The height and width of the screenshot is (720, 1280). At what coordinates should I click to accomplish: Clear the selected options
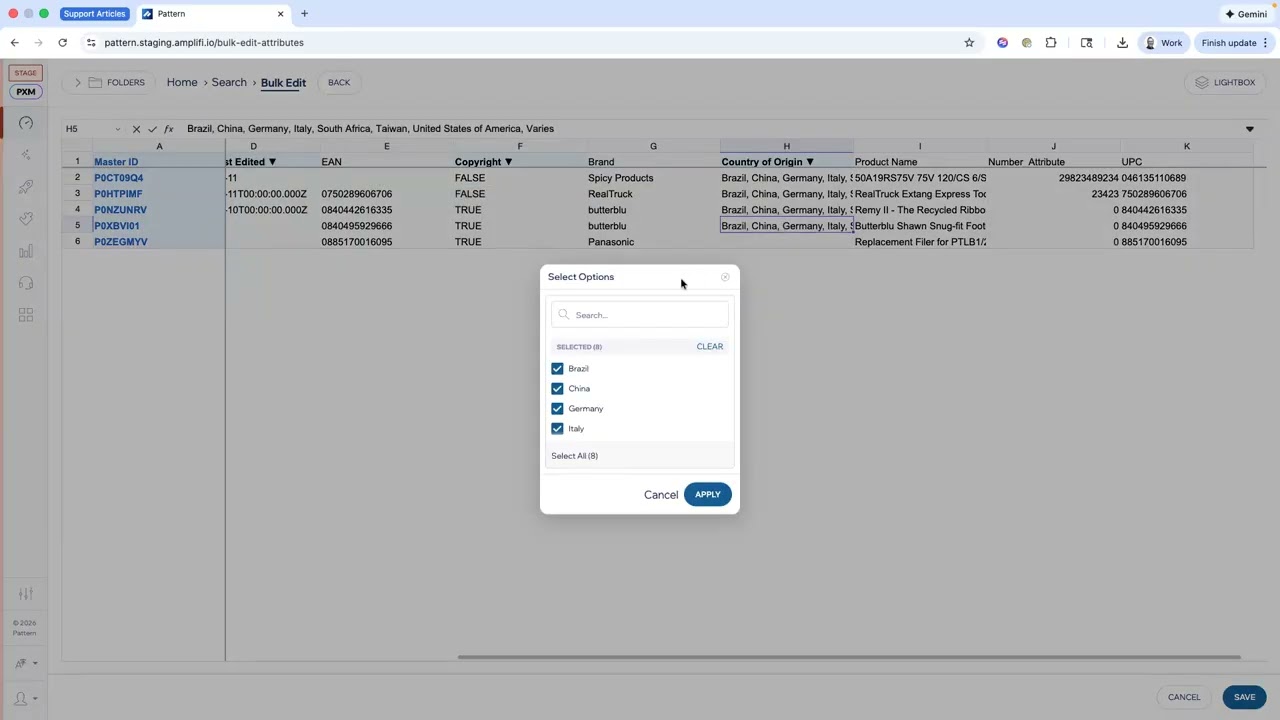tap(710, 347)
